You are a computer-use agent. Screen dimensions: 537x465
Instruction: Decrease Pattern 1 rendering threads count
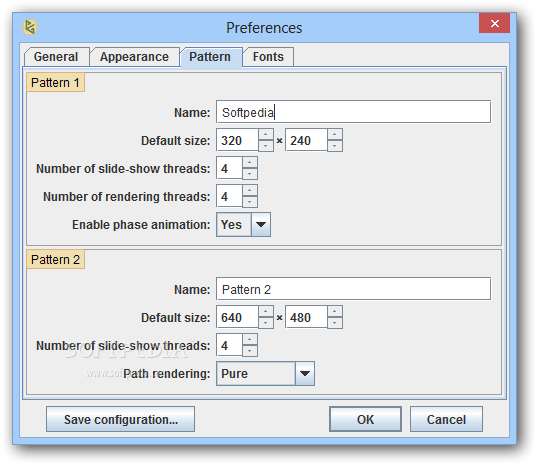point(250,202)
